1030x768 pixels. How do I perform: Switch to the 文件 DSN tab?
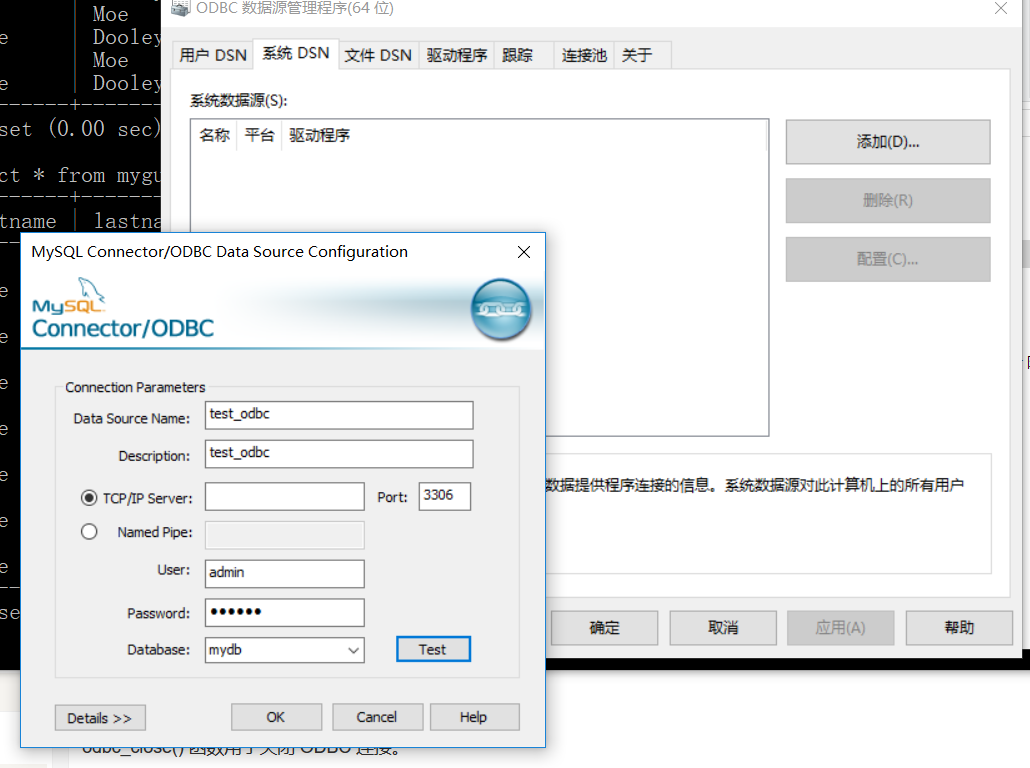pos(378,55)
